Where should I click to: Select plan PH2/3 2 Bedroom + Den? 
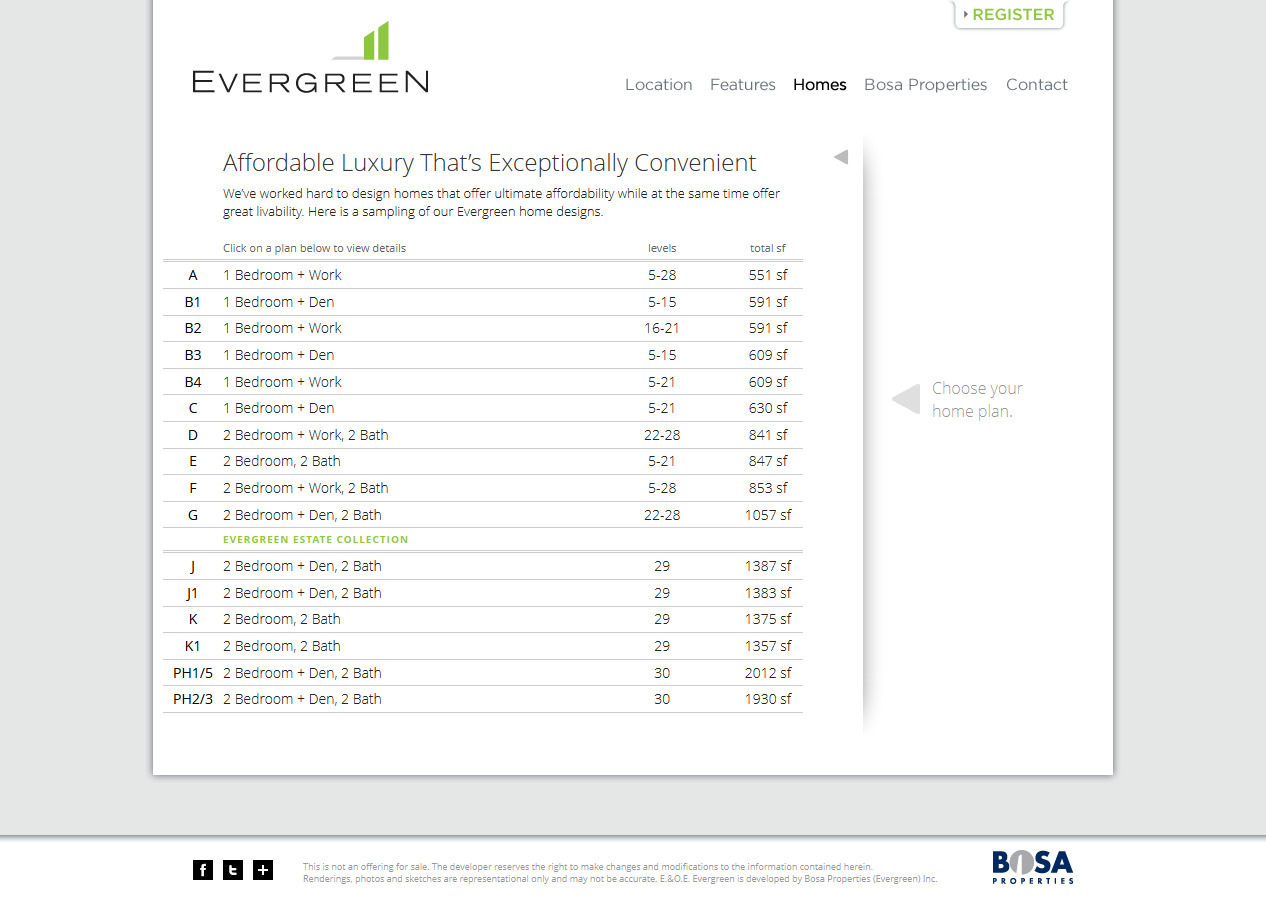pyautogui.click(x=483, y=699)
